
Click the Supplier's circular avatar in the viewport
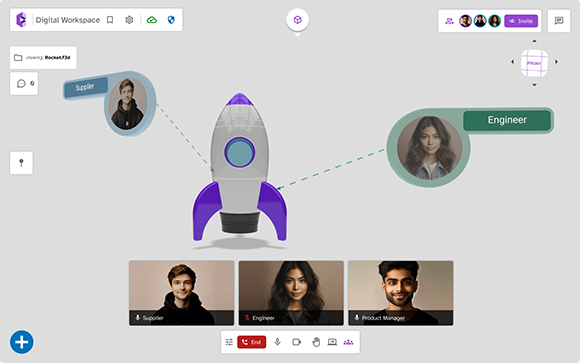click(x=127, y=104)
